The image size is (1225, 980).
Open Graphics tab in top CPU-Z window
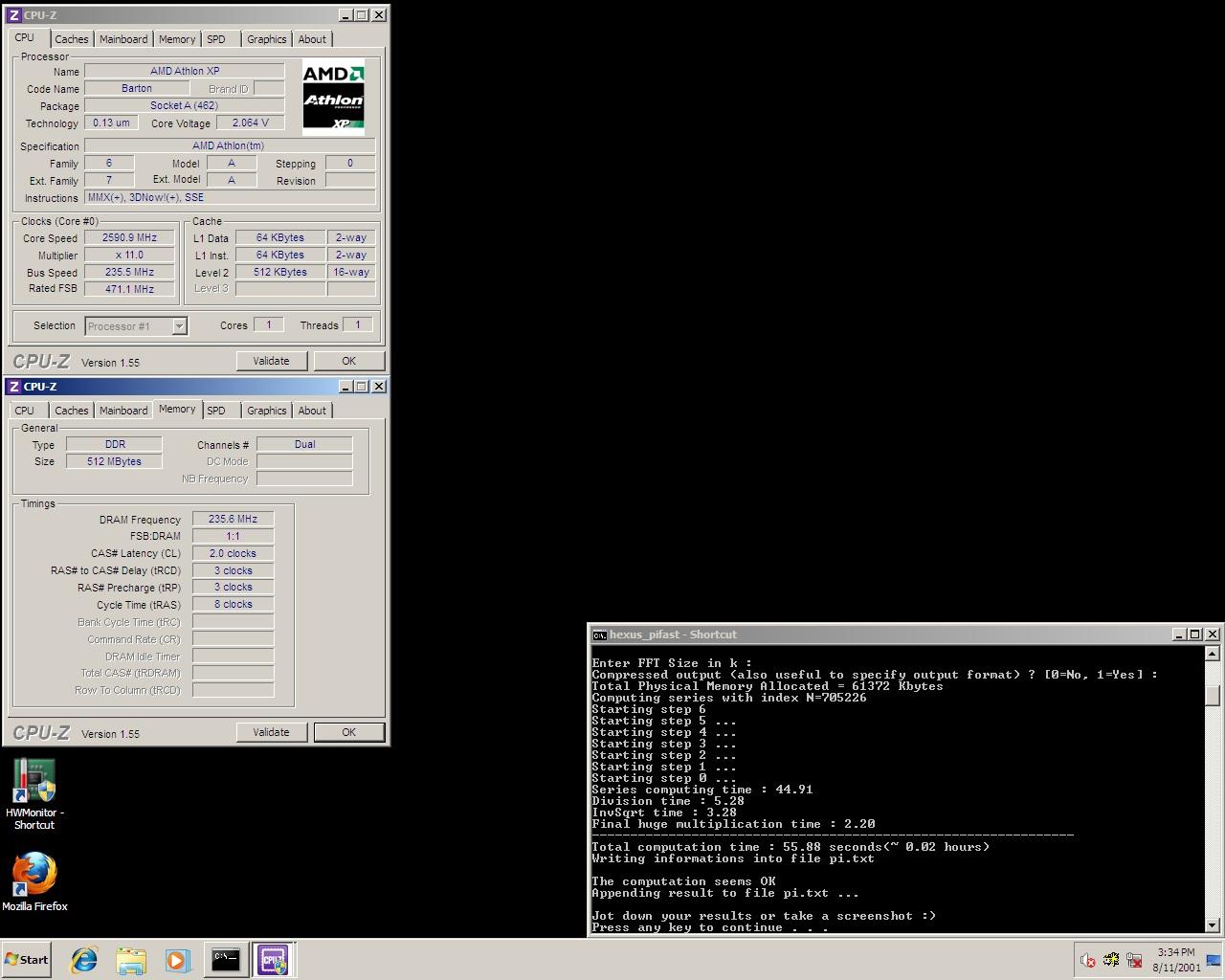[x=266, y=39]
